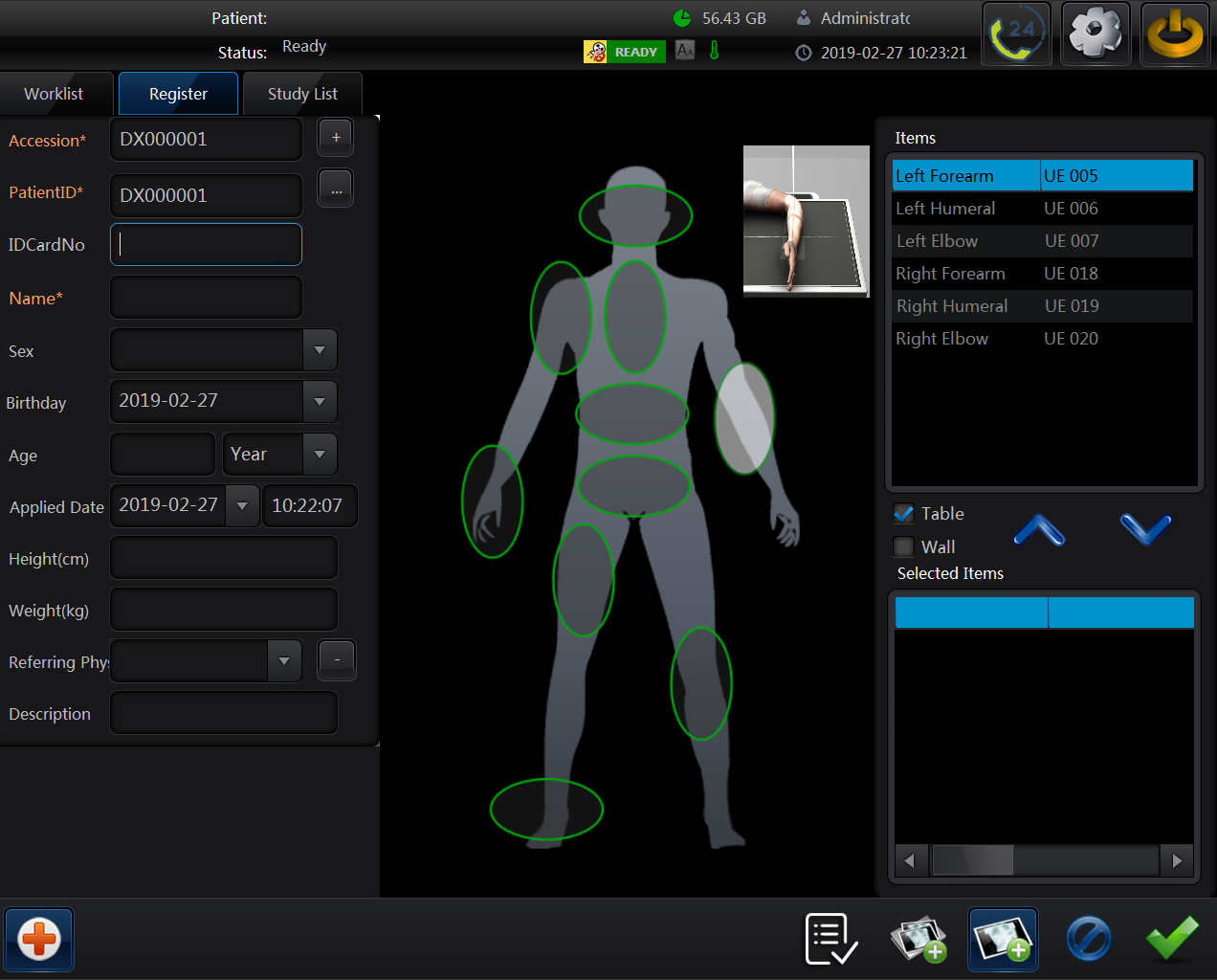The height and width of the screenshot is (980, 1217).
Task: Expand the age unit Year dropdown
Action: [x=320, y=455]
